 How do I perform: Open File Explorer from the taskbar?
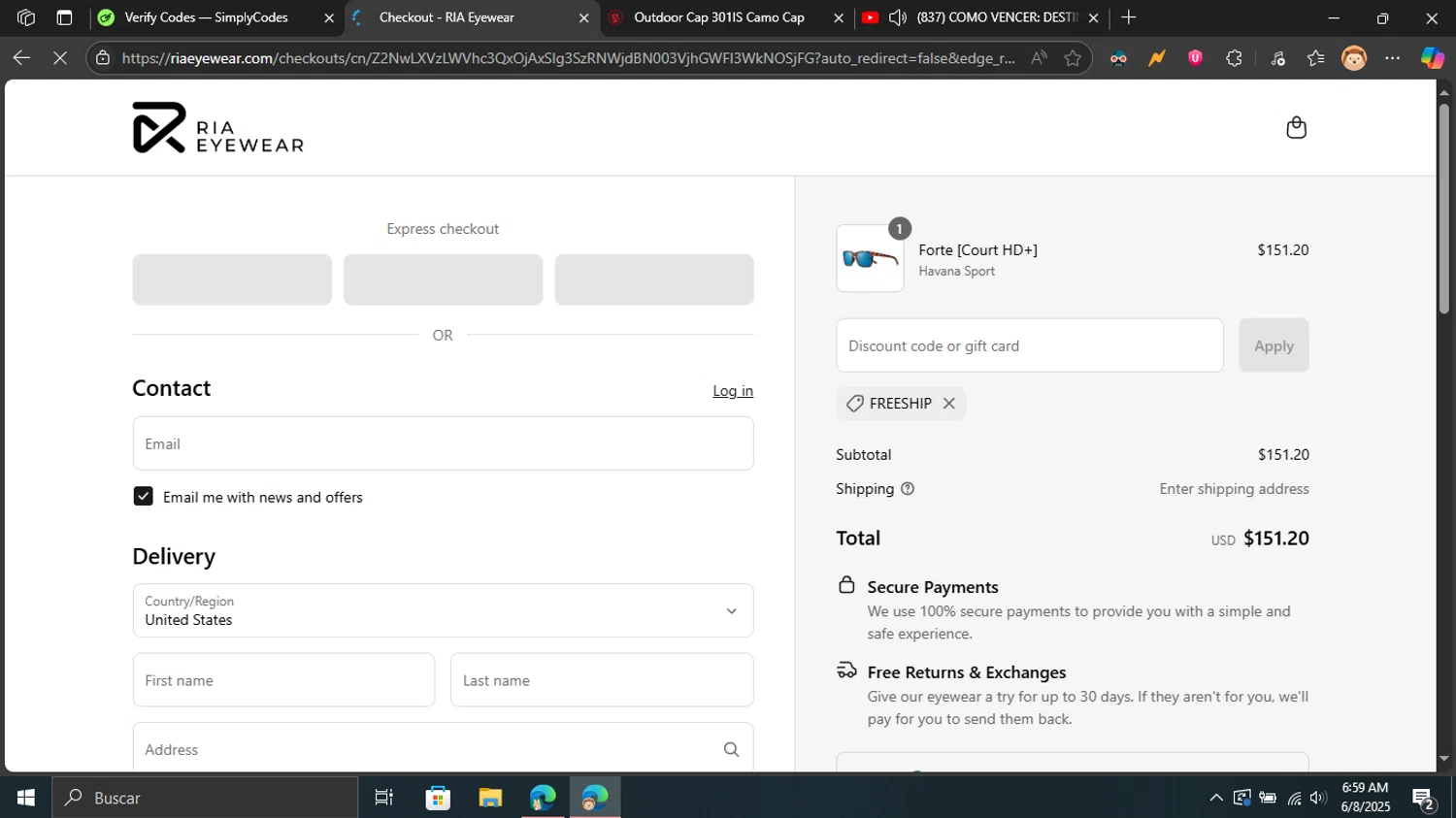click(x=490, y=798)
